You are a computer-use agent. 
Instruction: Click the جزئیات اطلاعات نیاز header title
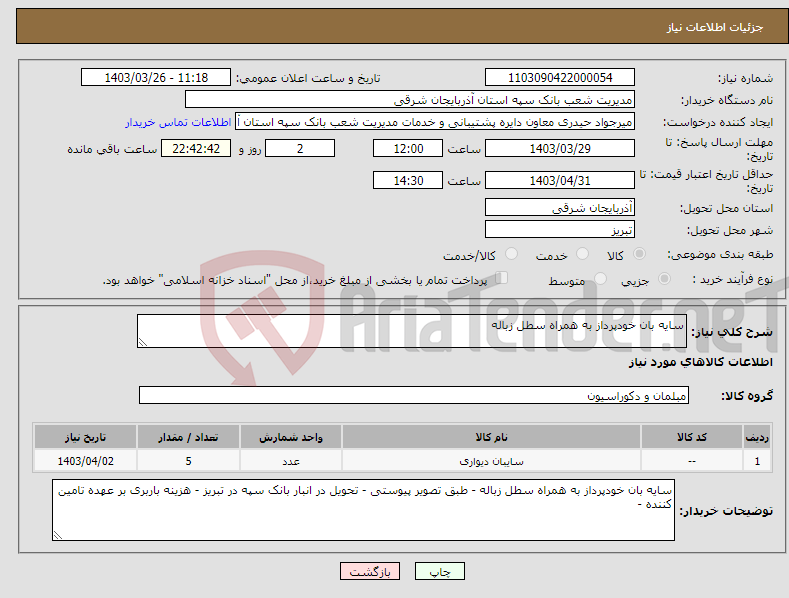[x=715, y=27]
